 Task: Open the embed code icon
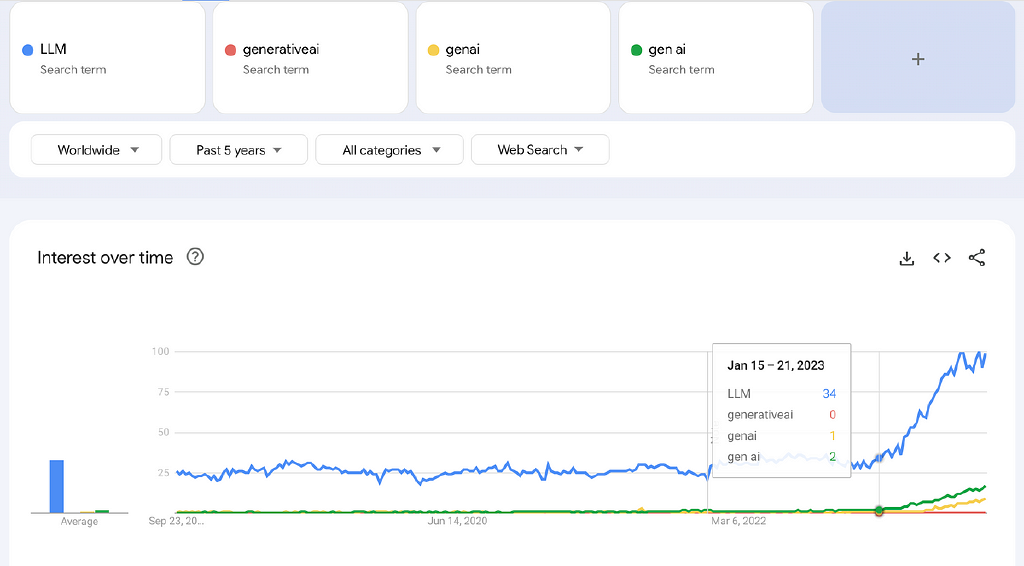(x=942, y=258)
